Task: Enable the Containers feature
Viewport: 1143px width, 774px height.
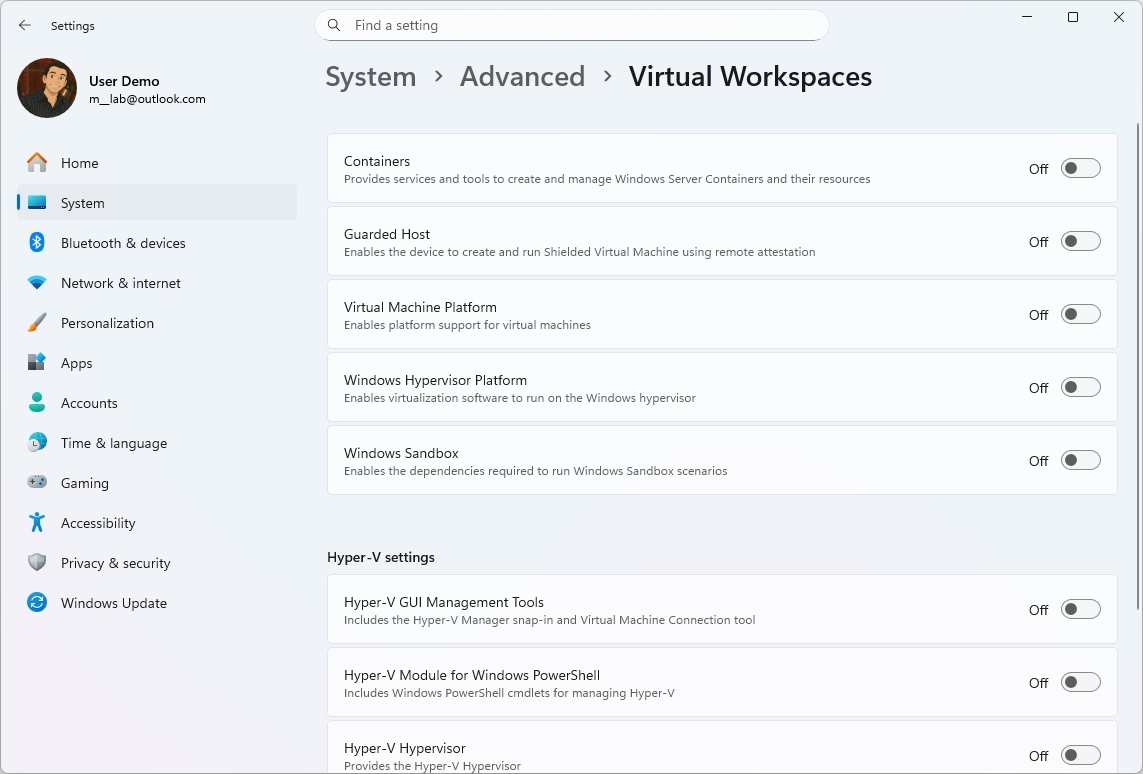Action: (x=1080, y=168)
